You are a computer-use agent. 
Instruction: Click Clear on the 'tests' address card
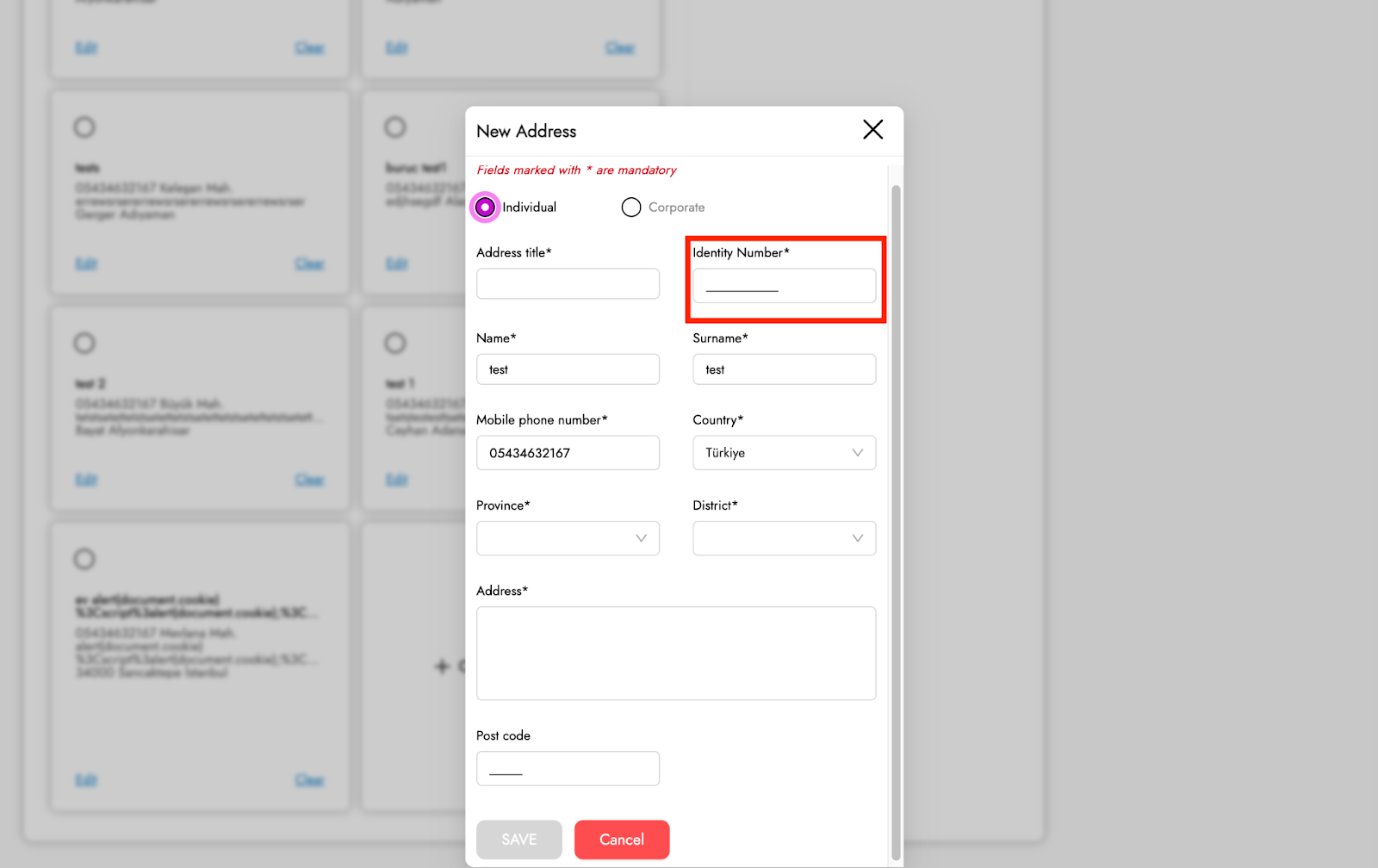pos(309,263)
